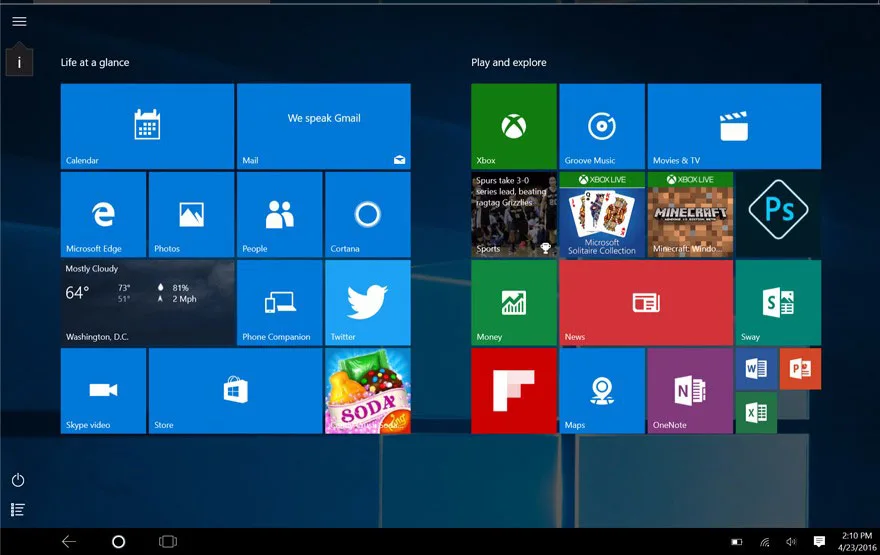
Task: Open the Power options button
Action: 18,481
